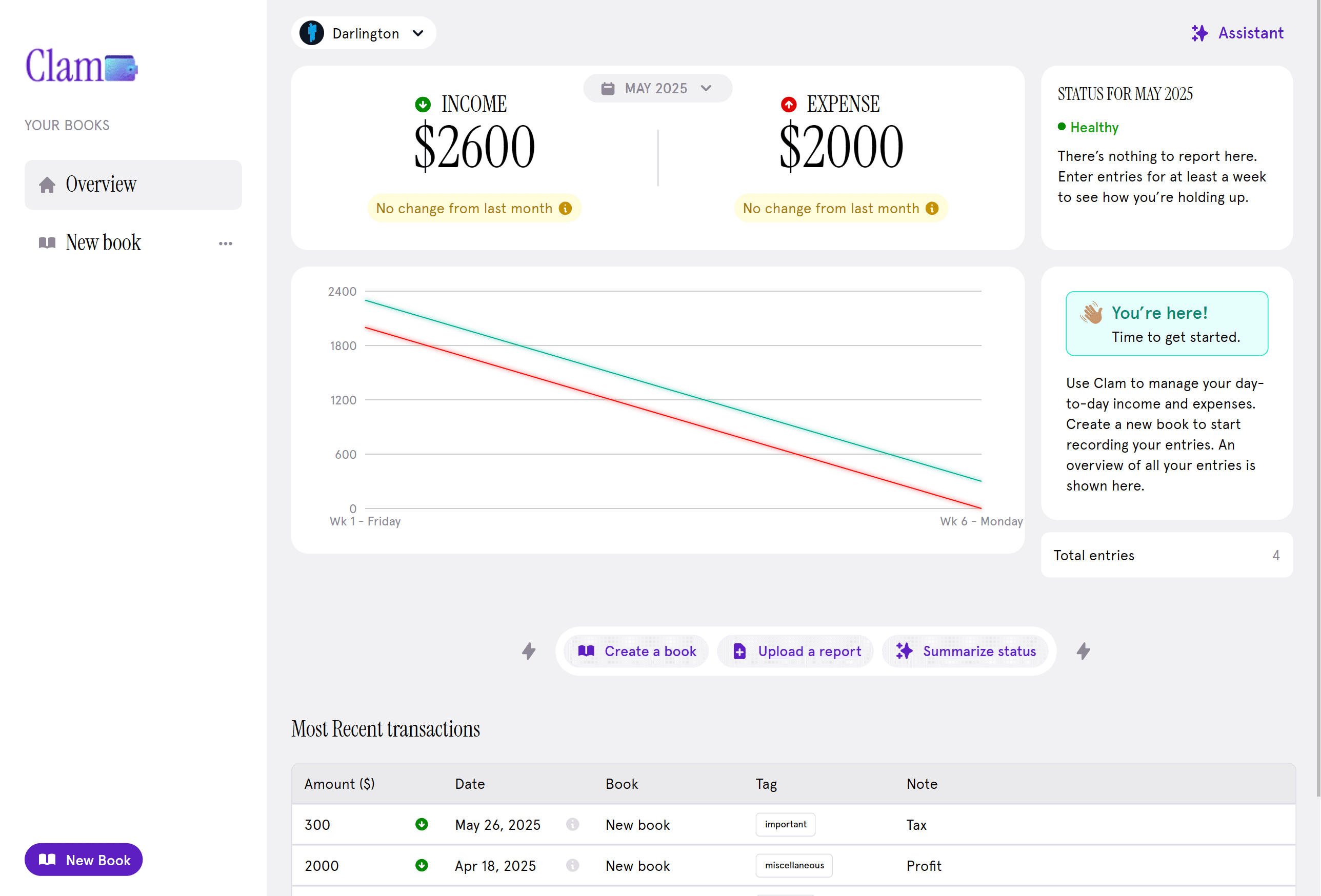Open the Darlington account dropdown chevron
Viewport: 1321px width, 896px height.
pos(418,33)
